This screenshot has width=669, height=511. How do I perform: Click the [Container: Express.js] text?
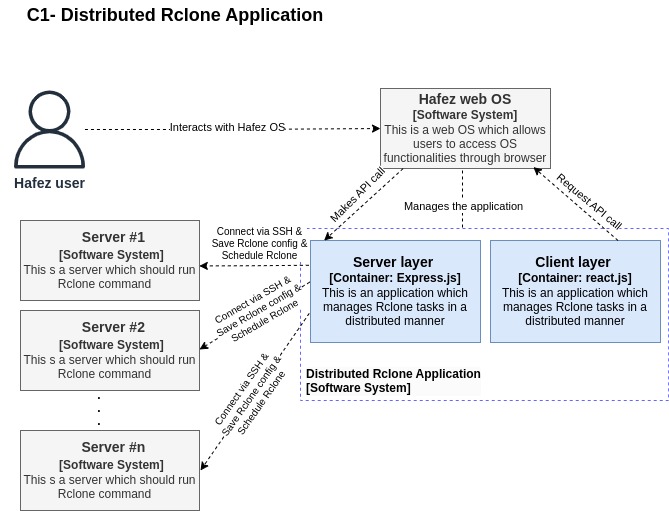[395, 278]
